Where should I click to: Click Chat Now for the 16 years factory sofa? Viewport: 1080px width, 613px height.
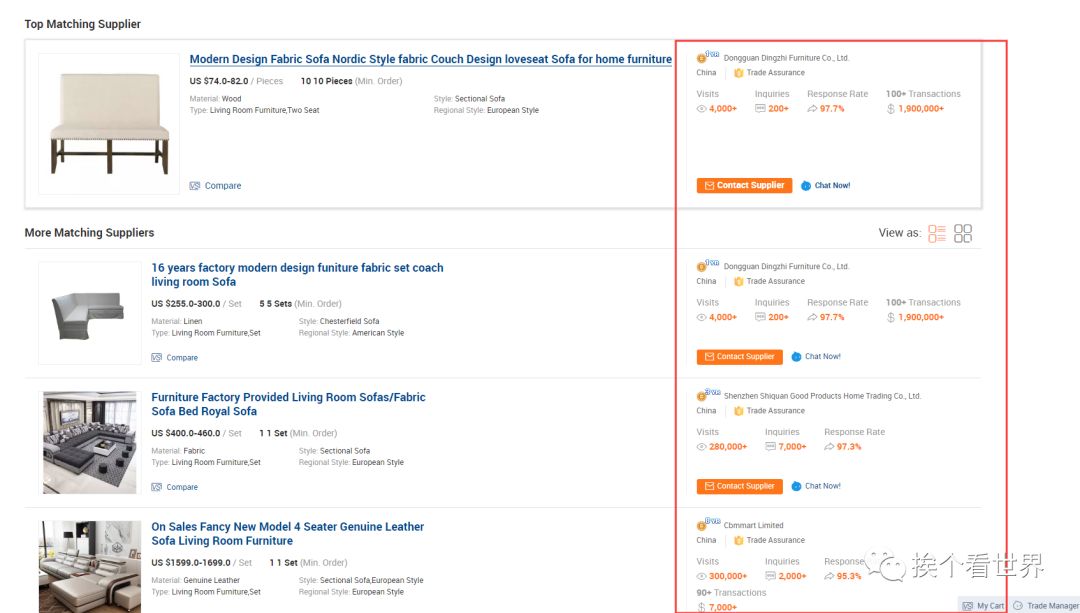click(x=816, y=357)
